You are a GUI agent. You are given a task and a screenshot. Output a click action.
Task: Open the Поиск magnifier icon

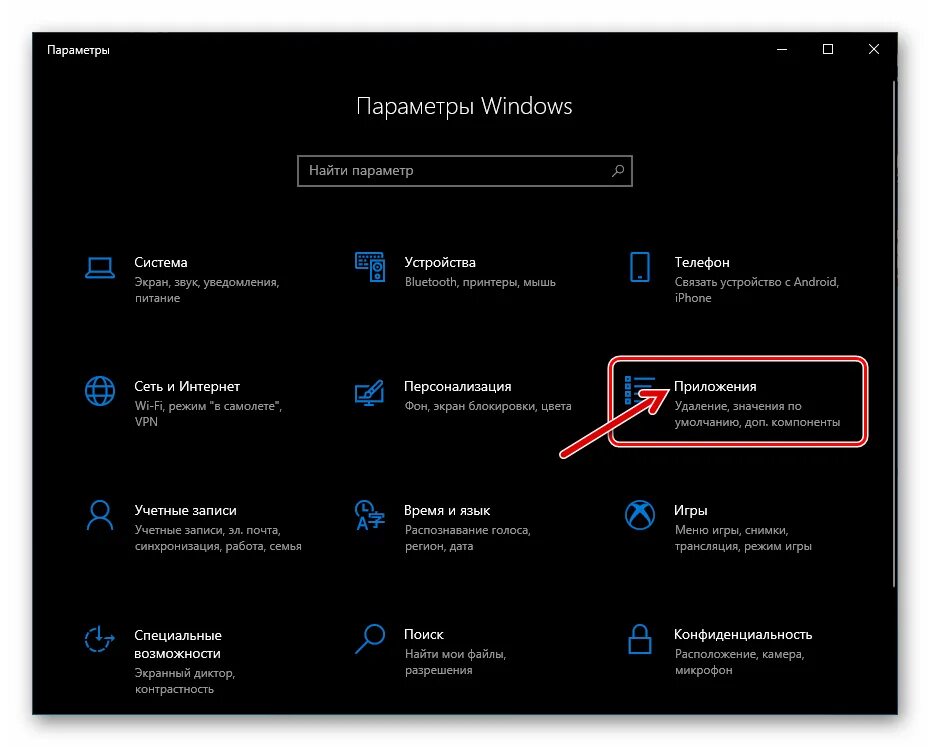point(370,639)
